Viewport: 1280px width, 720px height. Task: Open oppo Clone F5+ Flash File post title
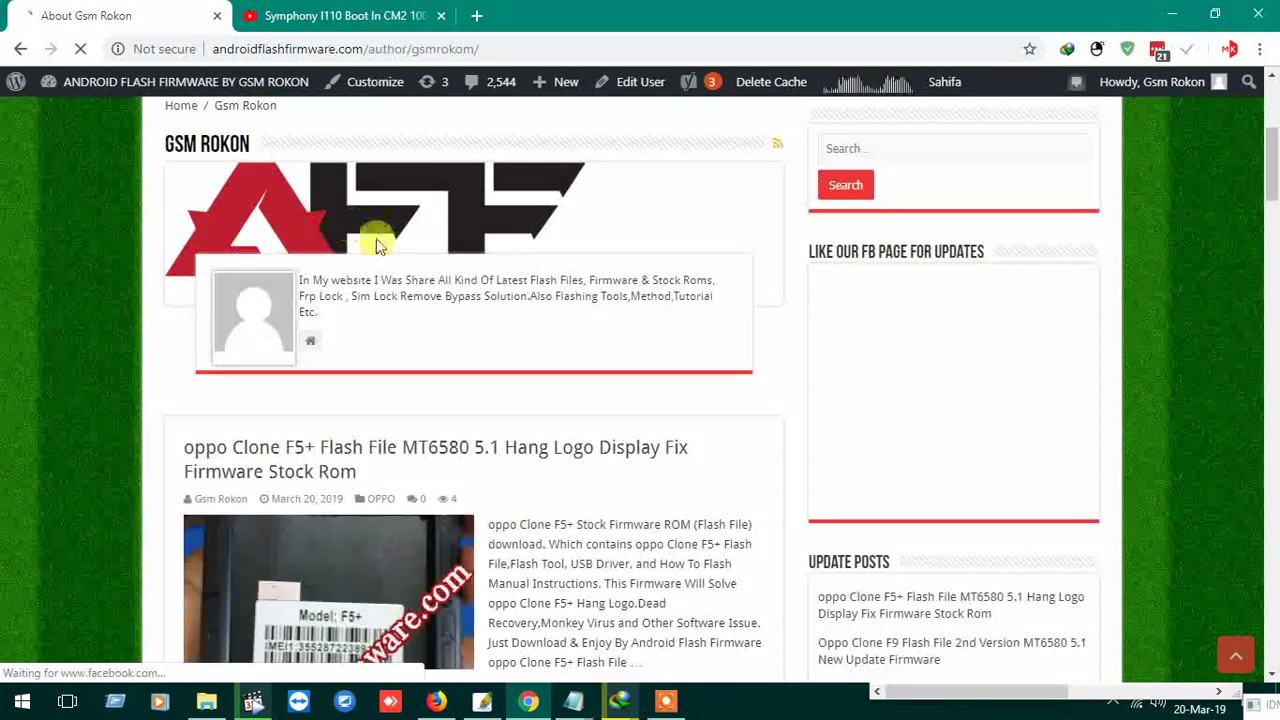[436, 459]
